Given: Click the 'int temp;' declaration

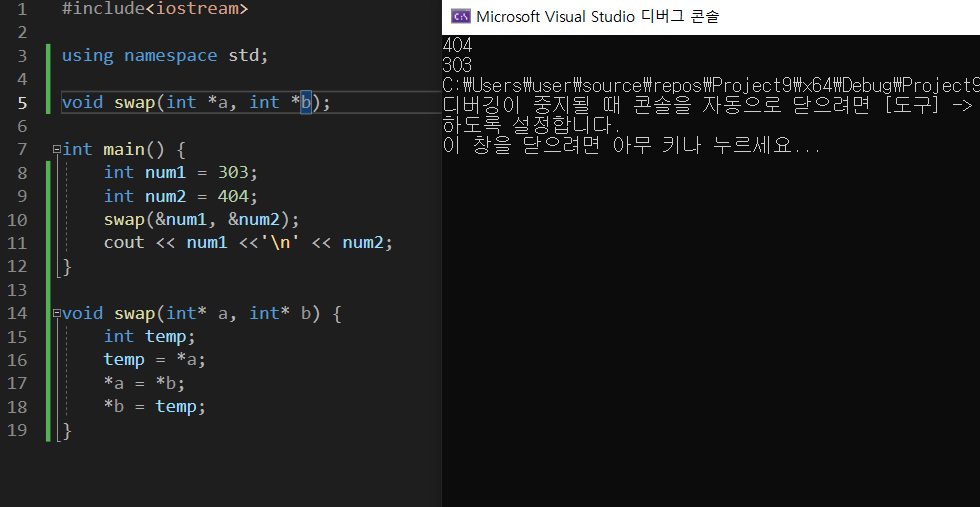Looking at the screenshot, I should pyautogui.click(x=150, y=337).
